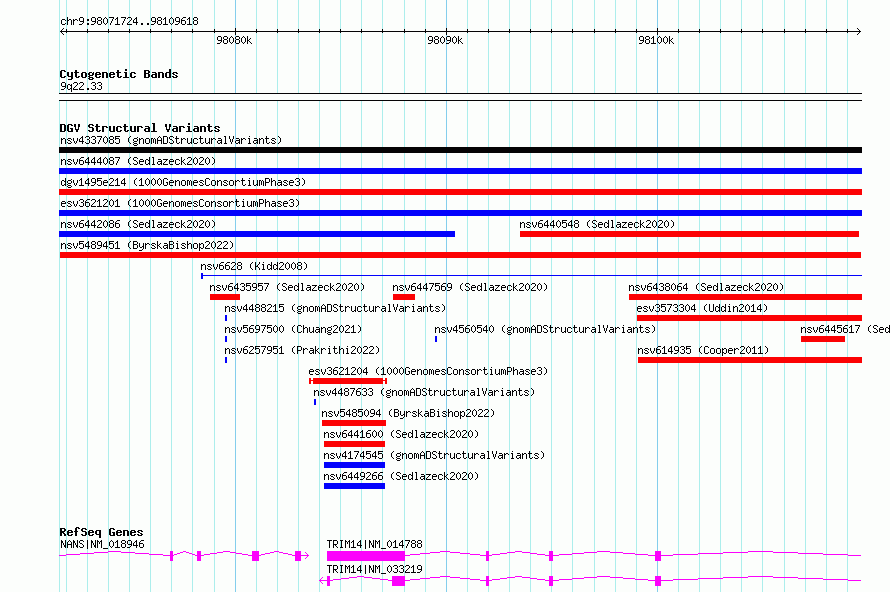Click the blue nsv6442086 variant bar
Screen dimensions: 890x592
pyautogui.click(x=257, y=234)
